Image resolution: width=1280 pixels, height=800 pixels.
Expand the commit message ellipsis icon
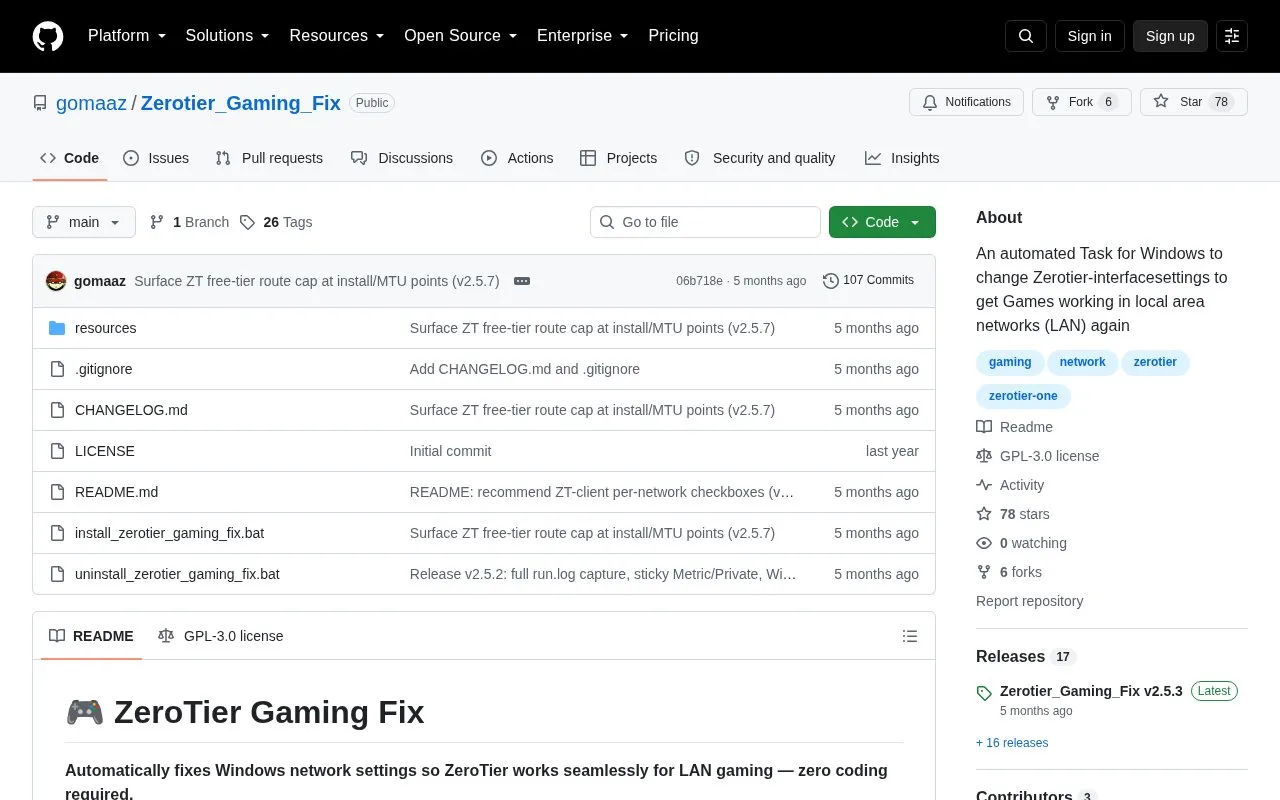click(522, 281)
